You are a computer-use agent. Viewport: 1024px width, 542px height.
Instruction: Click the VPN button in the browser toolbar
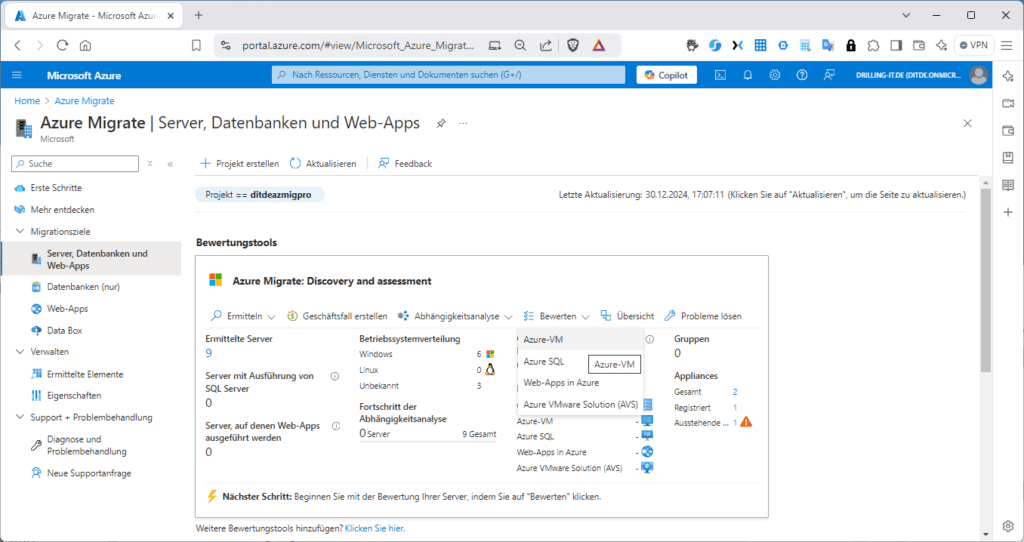974,45
